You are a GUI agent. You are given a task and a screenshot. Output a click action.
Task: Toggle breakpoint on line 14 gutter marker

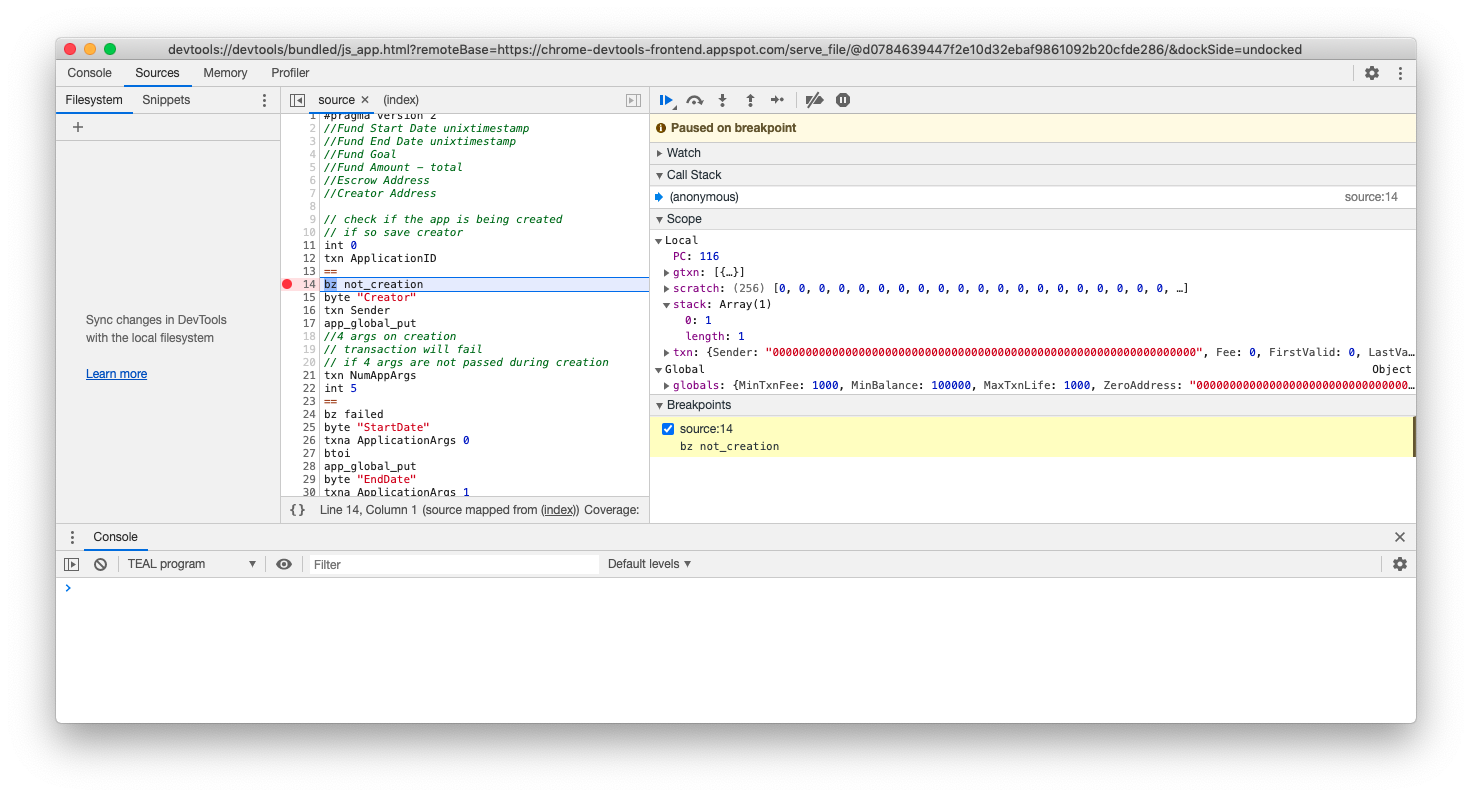coord(288,284)
